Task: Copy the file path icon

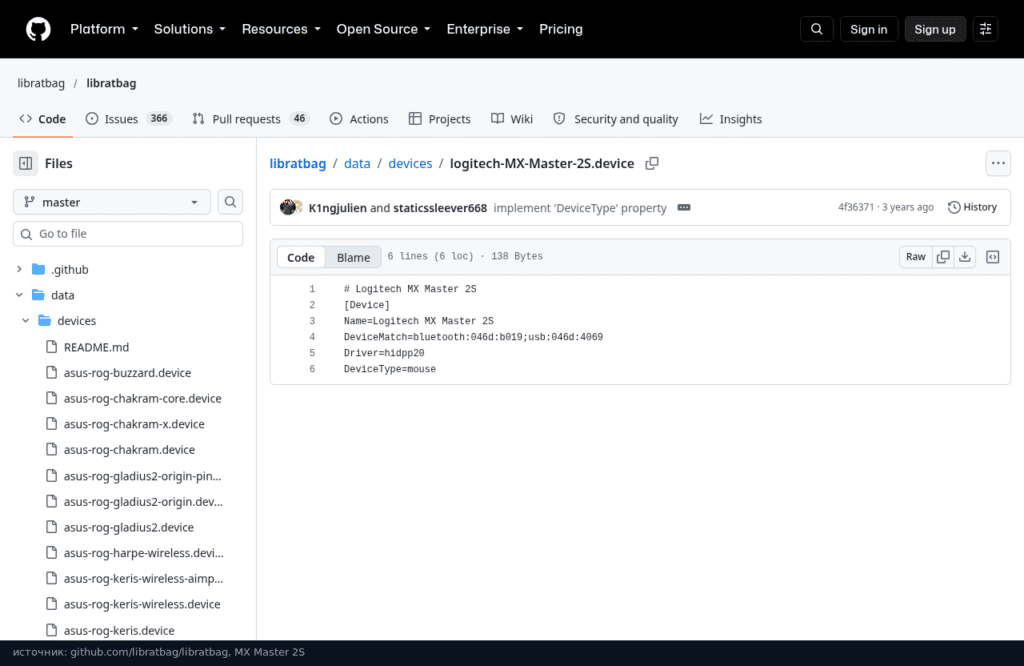Action: [x=652, y=164]
